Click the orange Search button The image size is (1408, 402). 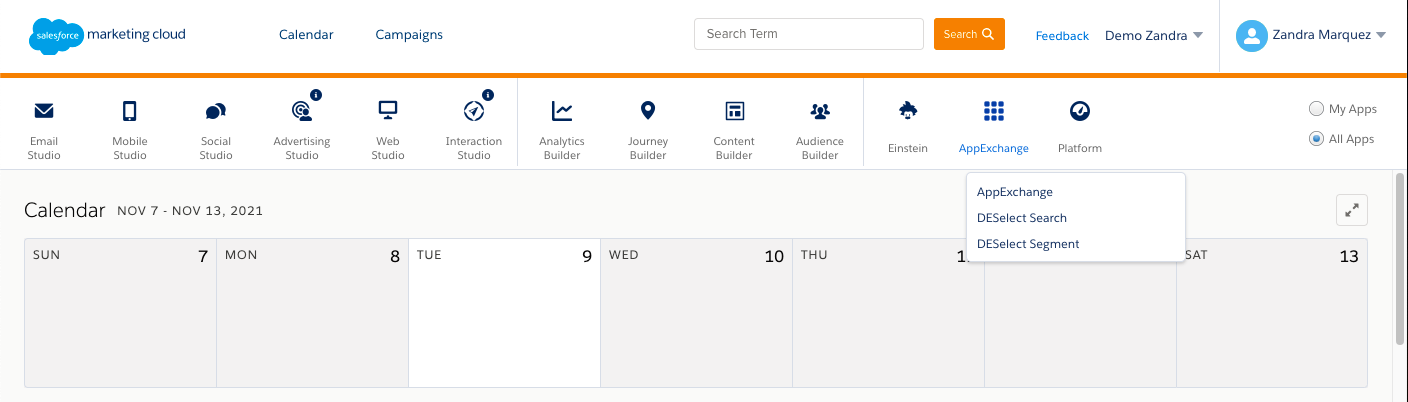(x=969, y=34)
